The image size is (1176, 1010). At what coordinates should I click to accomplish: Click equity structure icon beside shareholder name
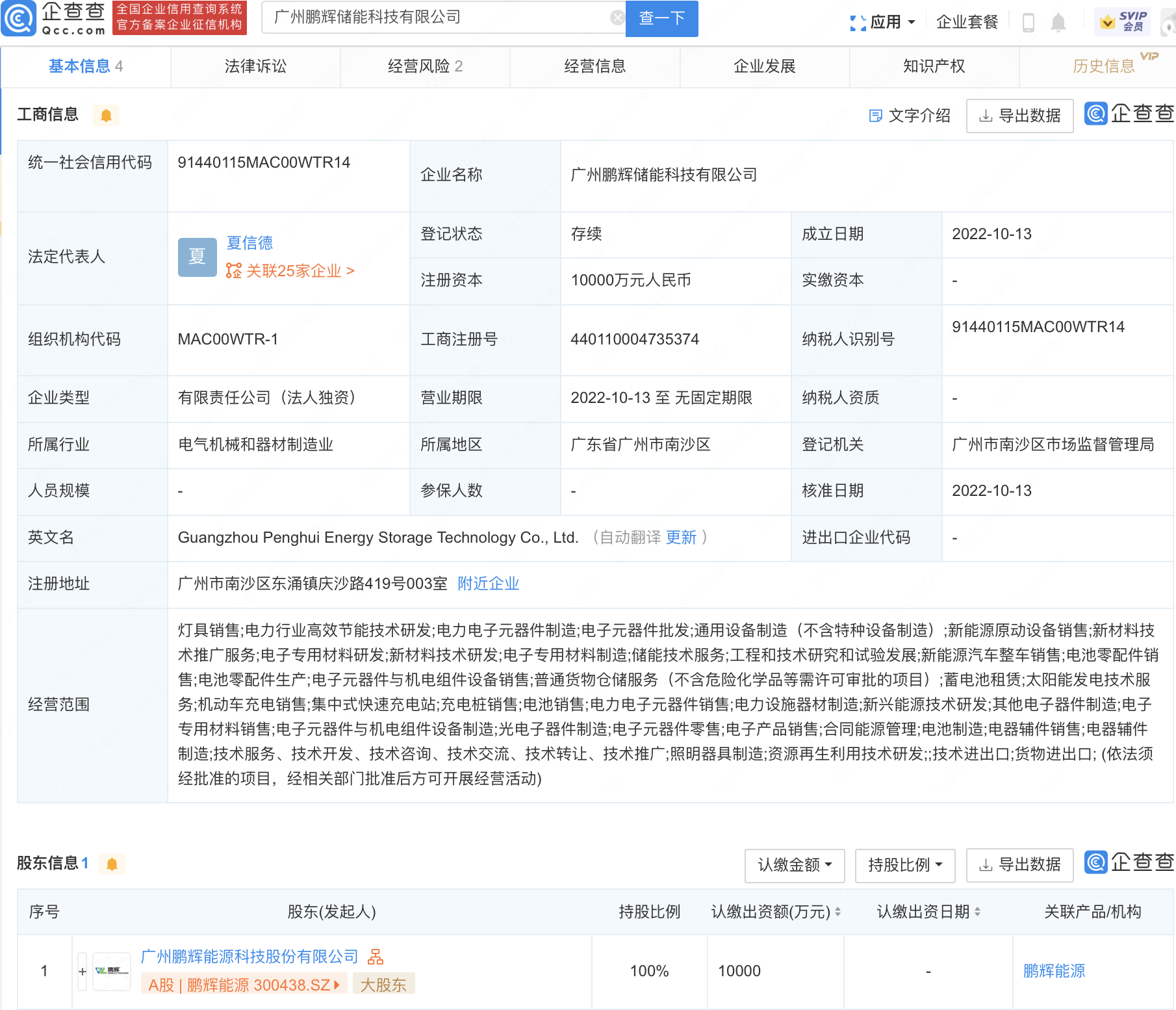[x=376, y=957]
